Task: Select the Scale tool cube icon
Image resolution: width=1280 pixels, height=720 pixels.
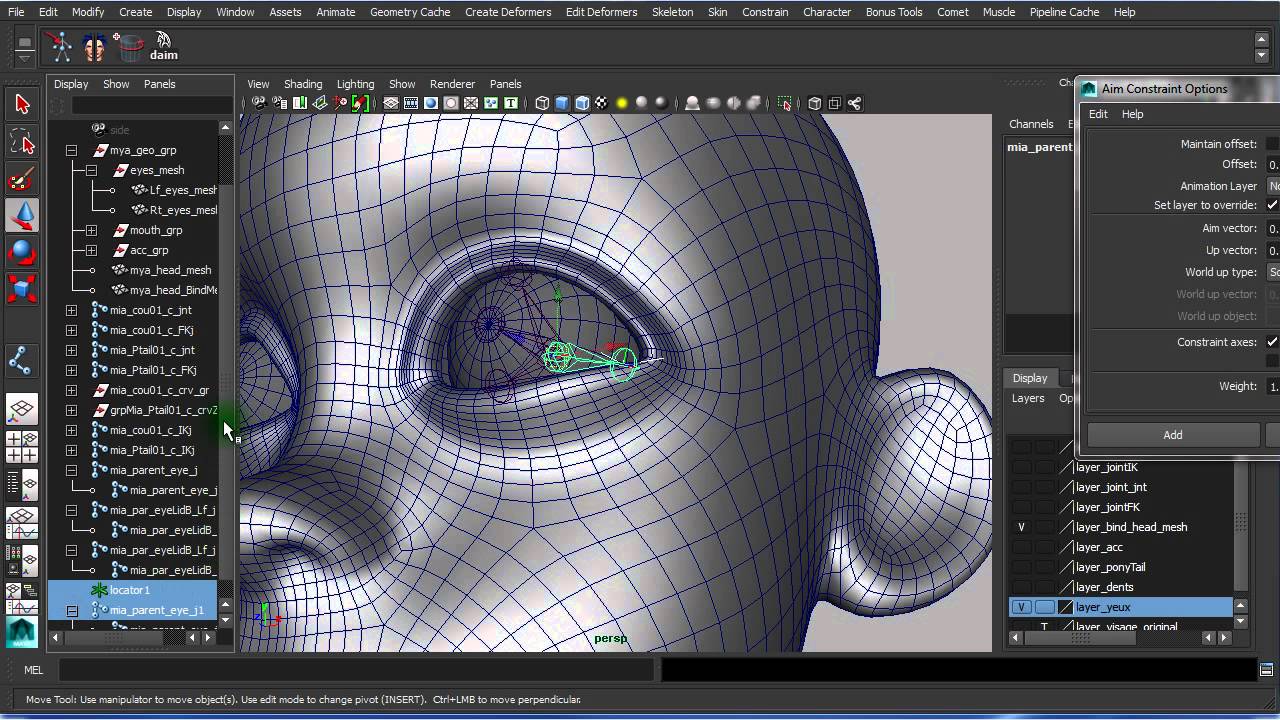Action: point(22,289)
